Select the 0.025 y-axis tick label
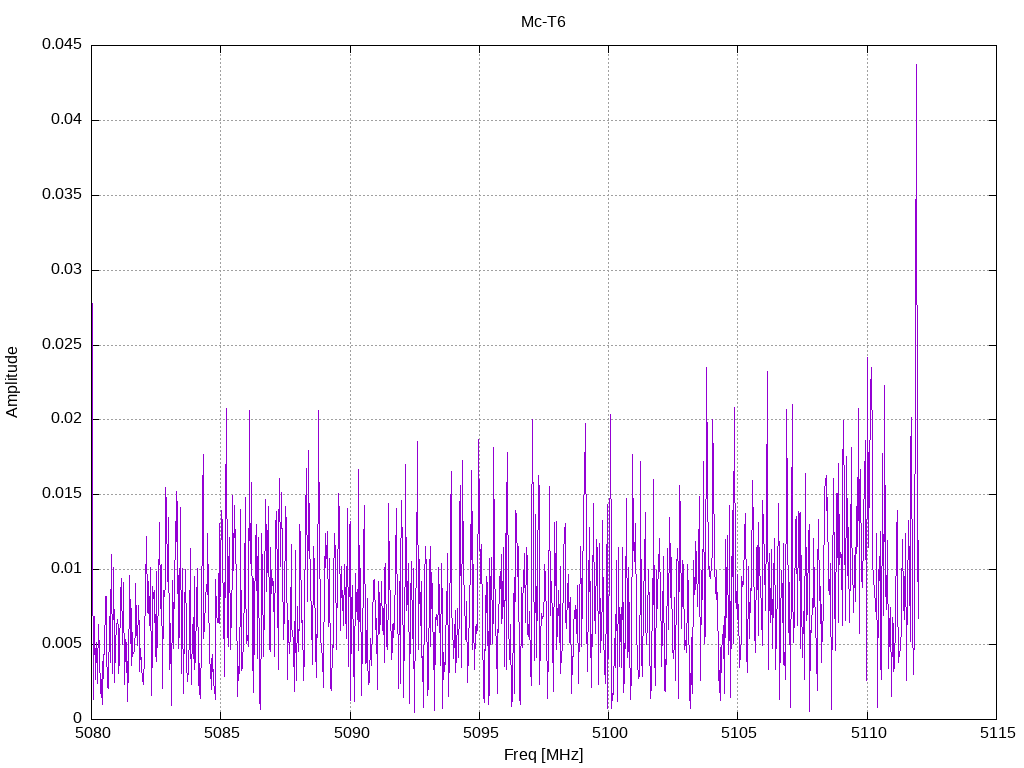1024x768 pixels. tap(61, 345)
